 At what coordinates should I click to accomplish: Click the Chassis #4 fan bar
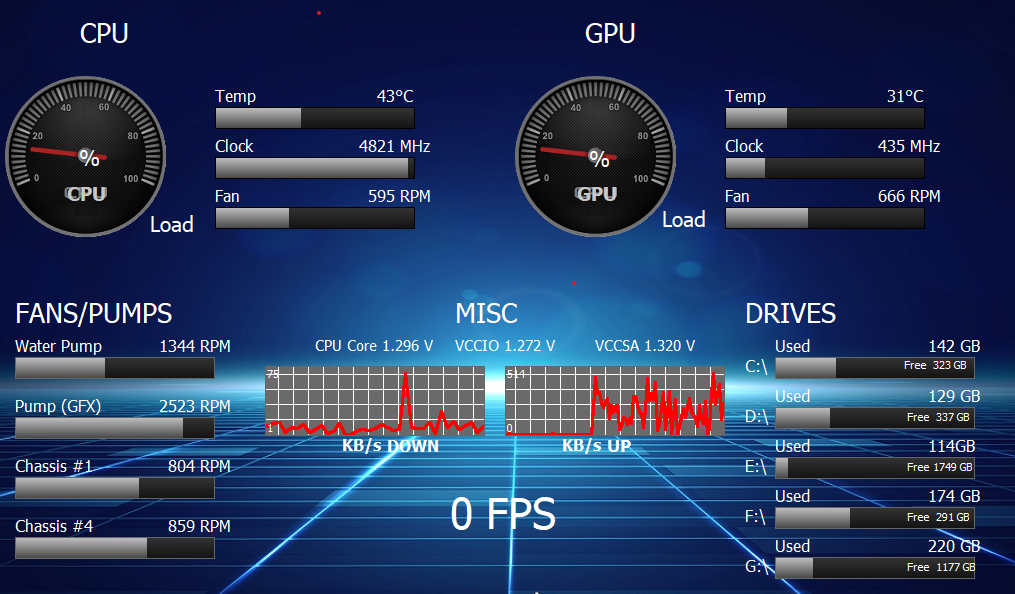pos(115,548)
